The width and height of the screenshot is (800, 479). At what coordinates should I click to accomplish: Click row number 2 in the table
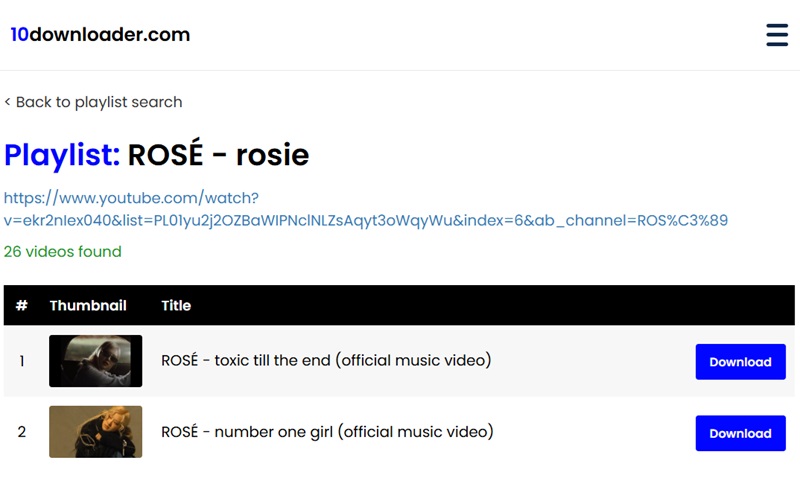(21, 432)
